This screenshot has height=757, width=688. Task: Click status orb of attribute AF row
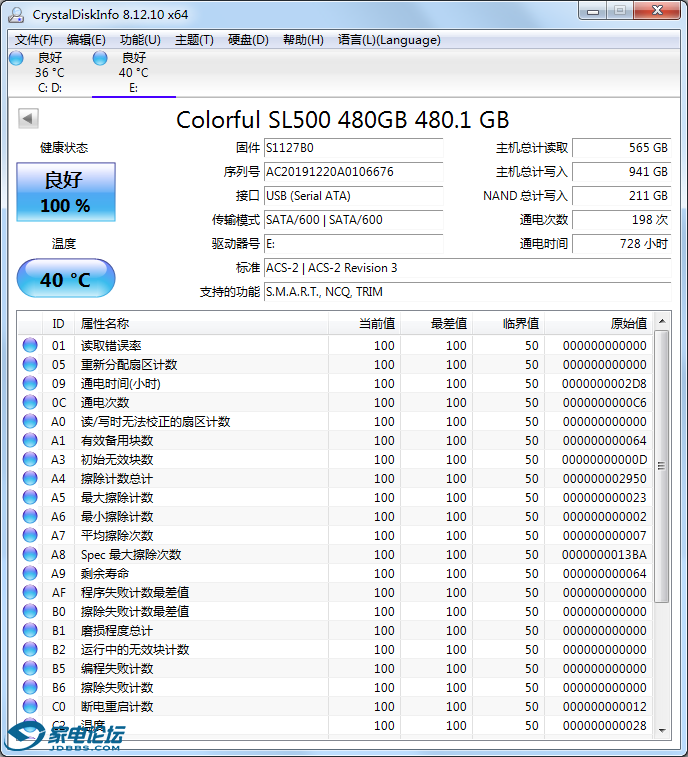[30, 592]
